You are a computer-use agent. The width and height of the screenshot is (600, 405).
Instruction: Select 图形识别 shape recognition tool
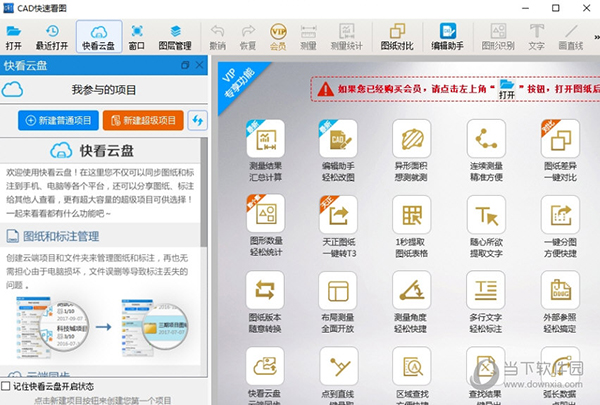498,37
